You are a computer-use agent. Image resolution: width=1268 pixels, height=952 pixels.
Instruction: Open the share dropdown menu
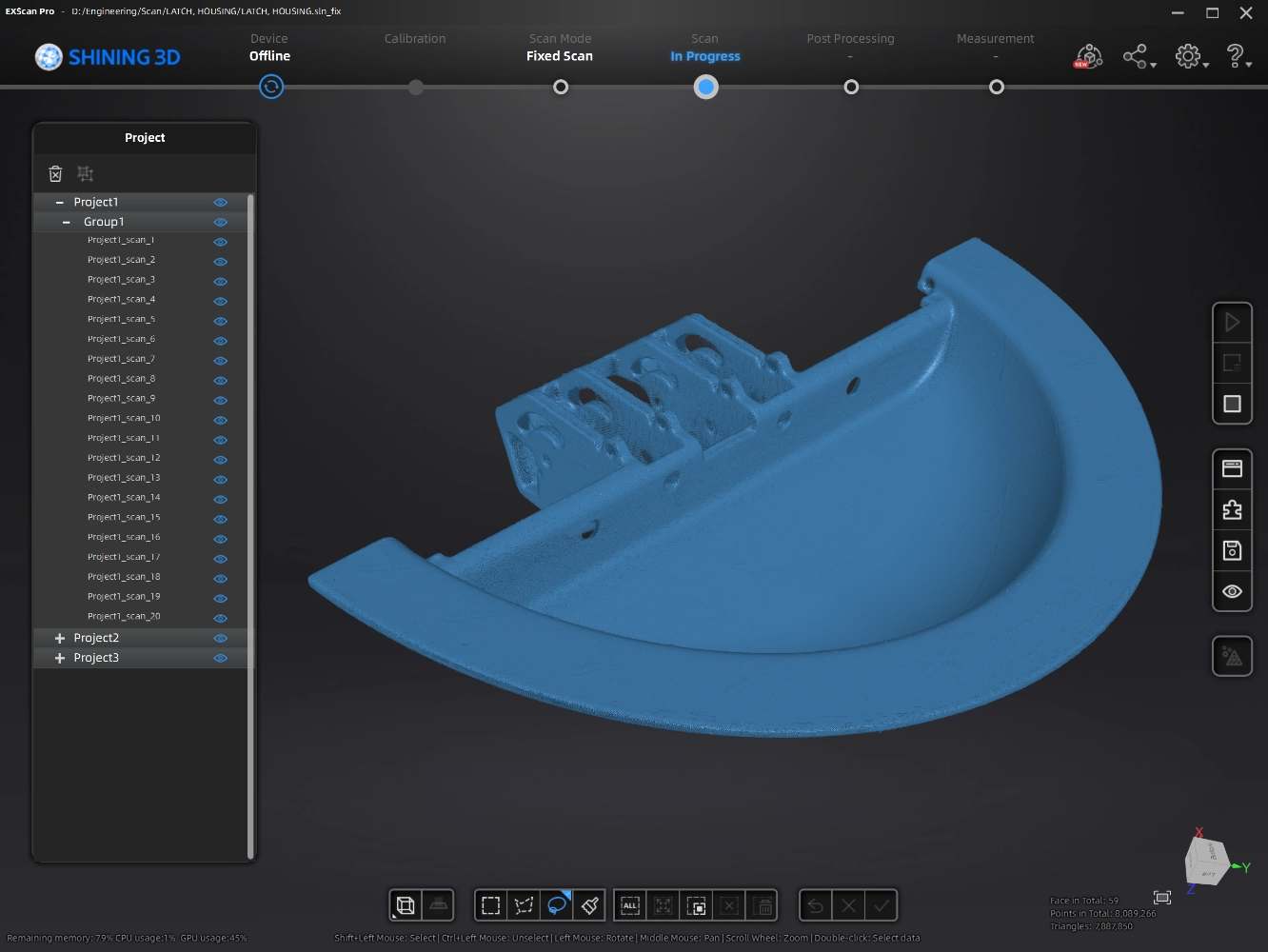click(x=1138, y=57)
